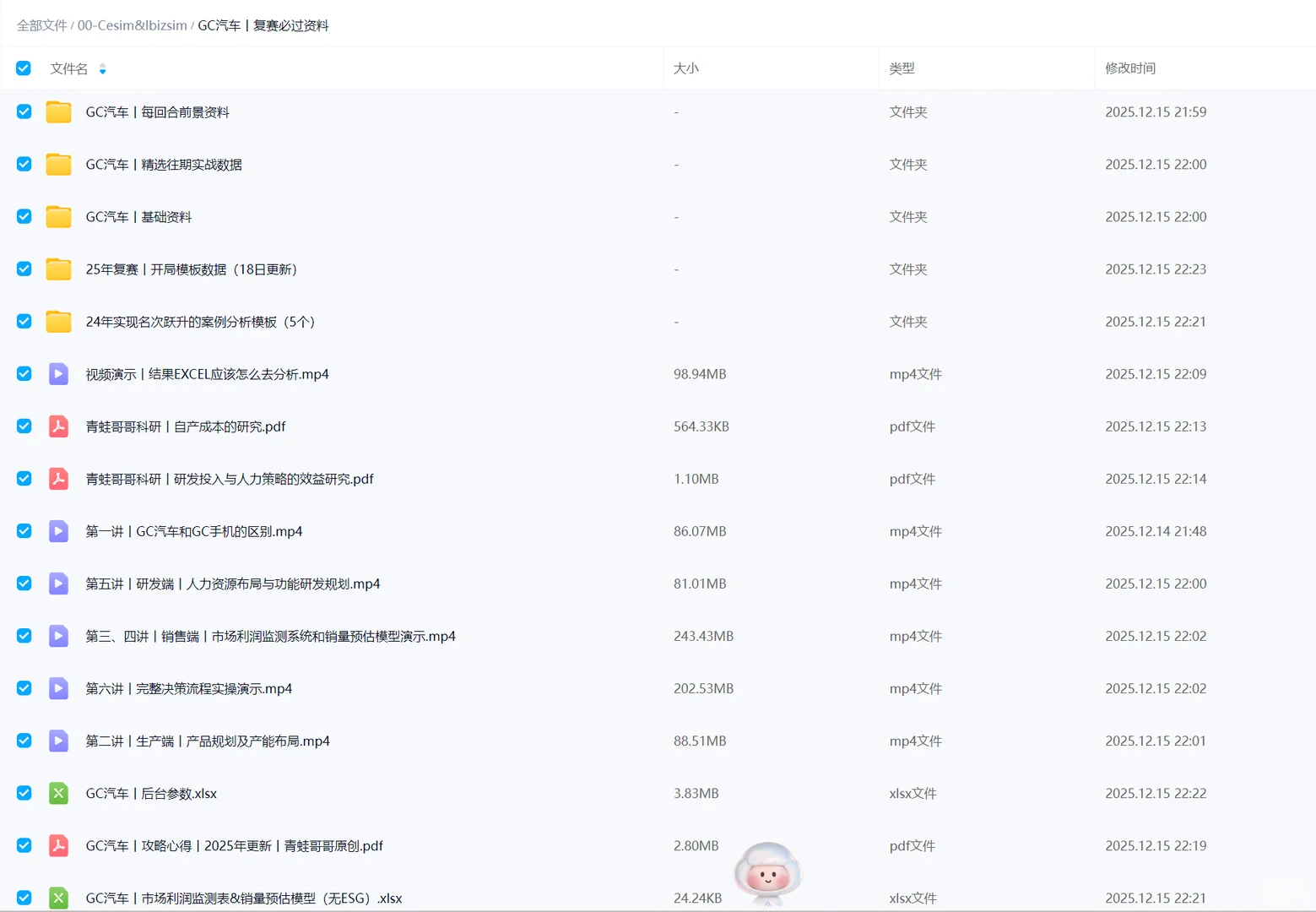Open GC汽车丨后台参数.xlsx file name
This screenshot has width=1316, height=912.
pos(151,793)
